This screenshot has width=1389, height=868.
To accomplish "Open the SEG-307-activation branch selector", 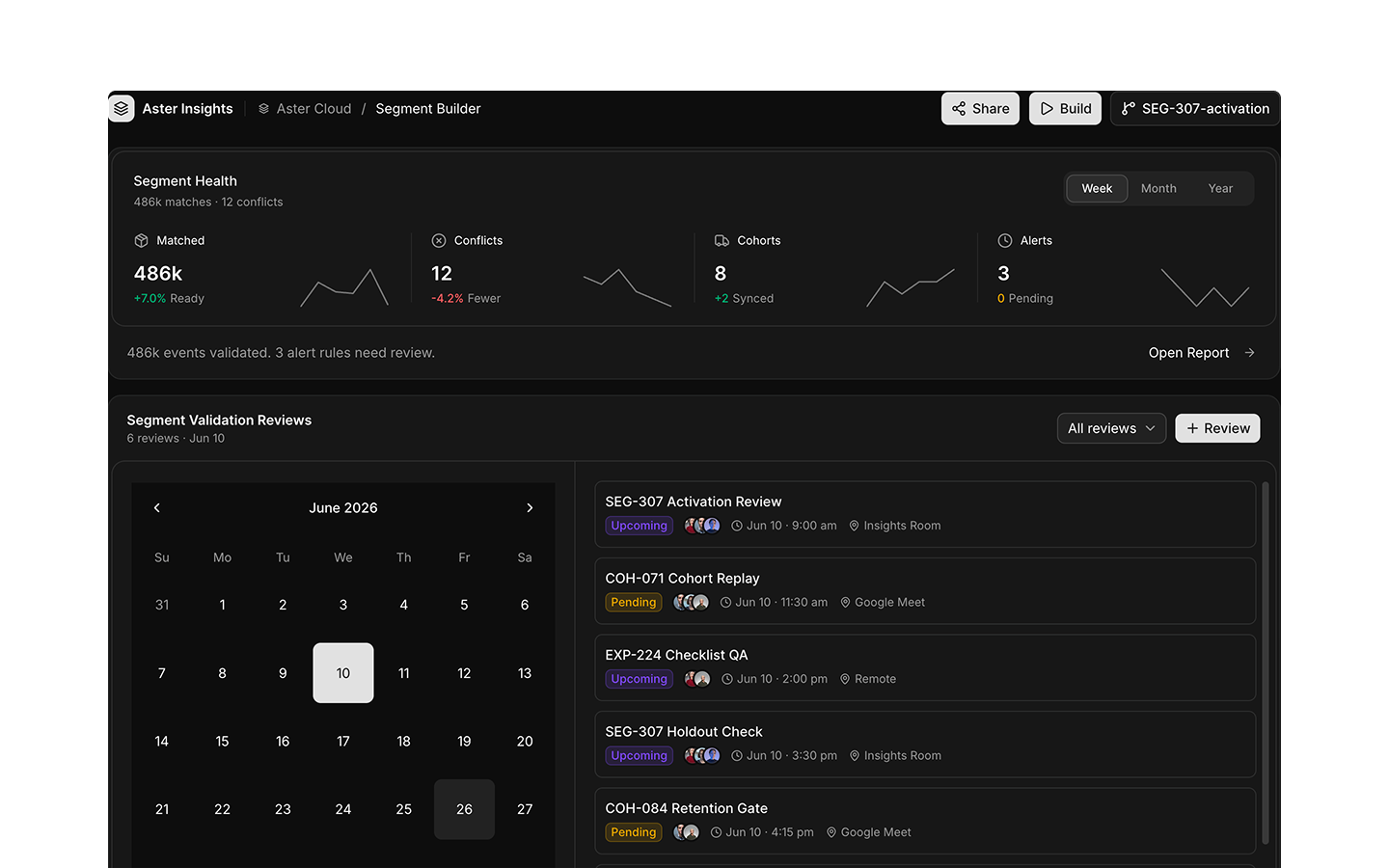I will pos(1195,109).
